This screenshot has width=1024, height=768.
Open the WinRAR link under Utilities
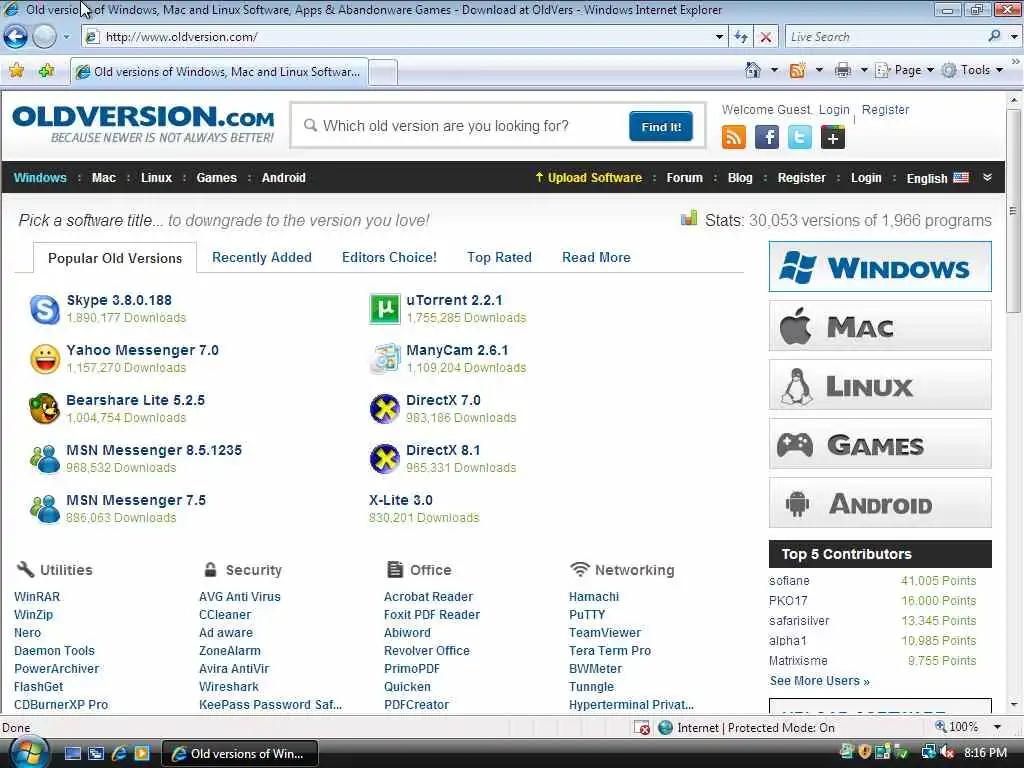coord(37,596)
